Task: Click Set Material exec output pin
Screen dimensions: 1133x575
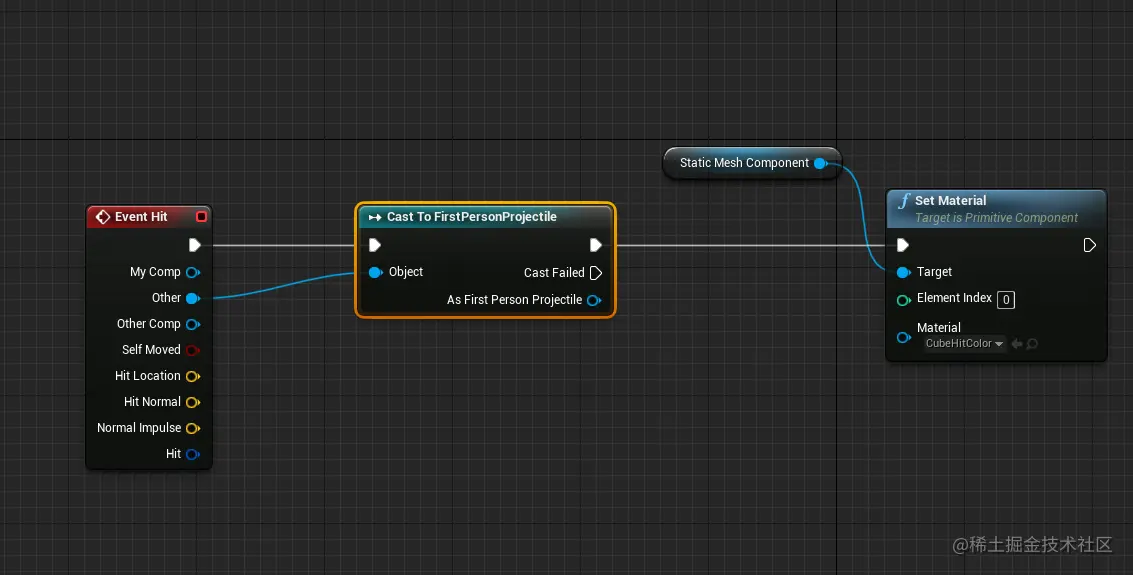Action: [x=1090, y=246]
